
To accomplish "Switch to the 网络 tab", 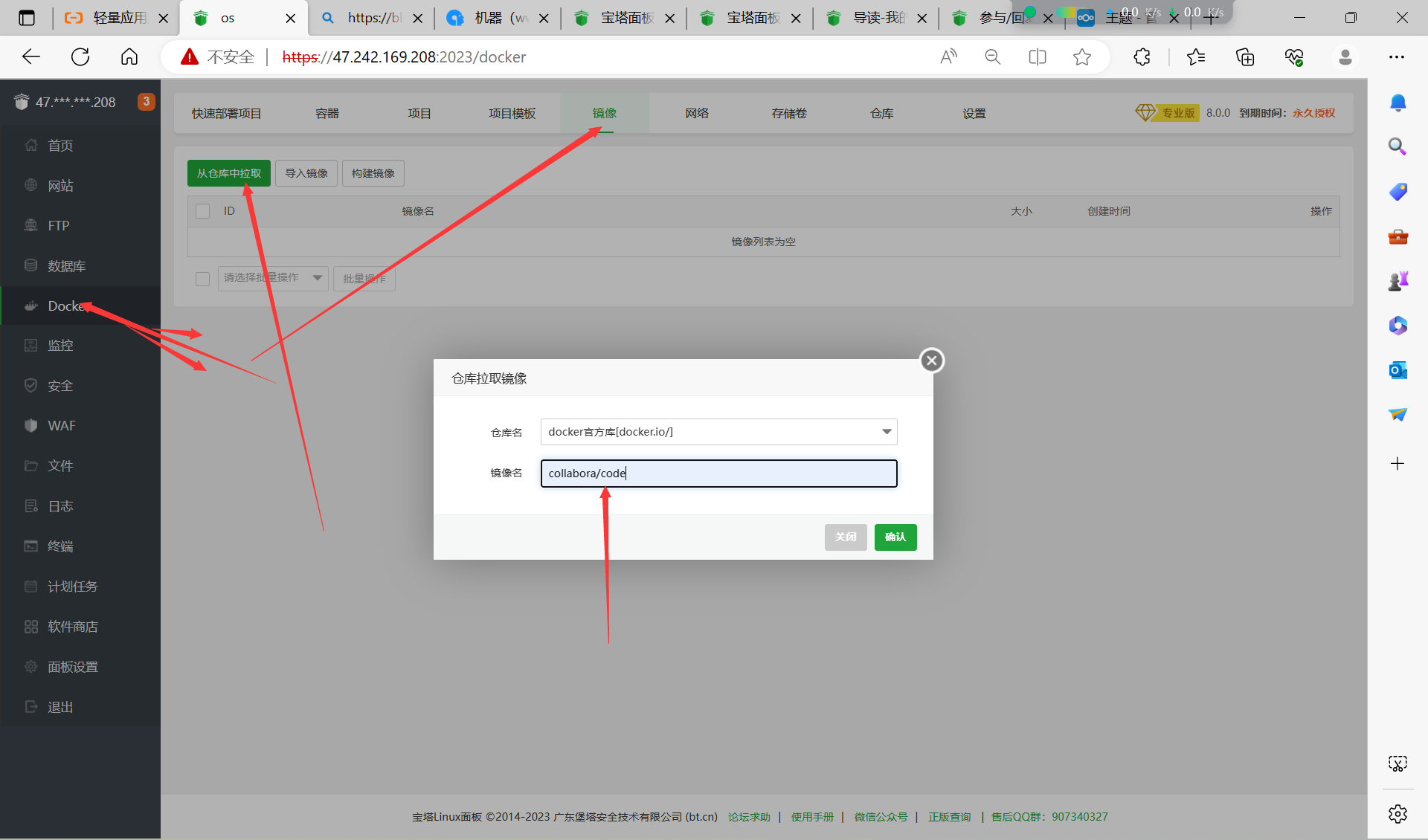I will coord(697,113).
